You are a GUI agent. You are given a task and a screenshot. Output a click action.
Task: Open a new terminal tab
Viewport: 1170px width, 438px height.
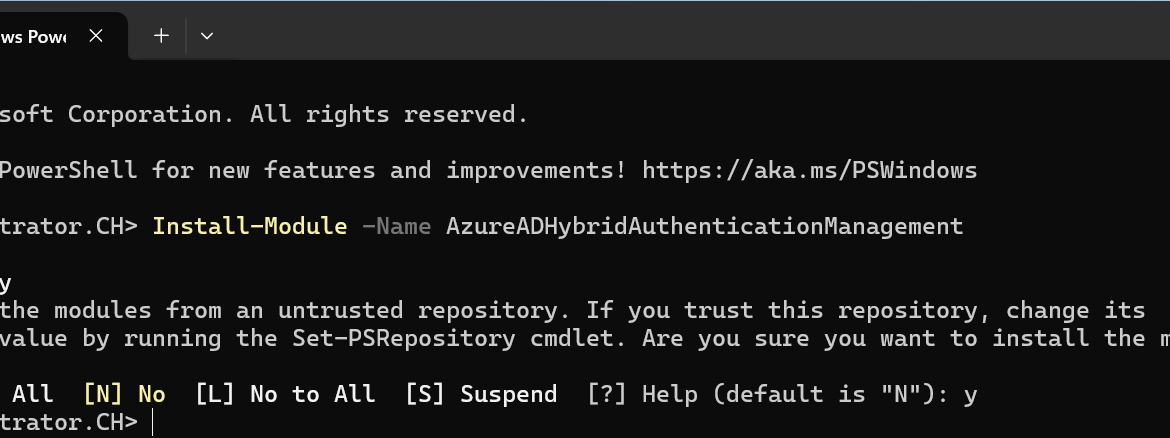pos(161,36)
